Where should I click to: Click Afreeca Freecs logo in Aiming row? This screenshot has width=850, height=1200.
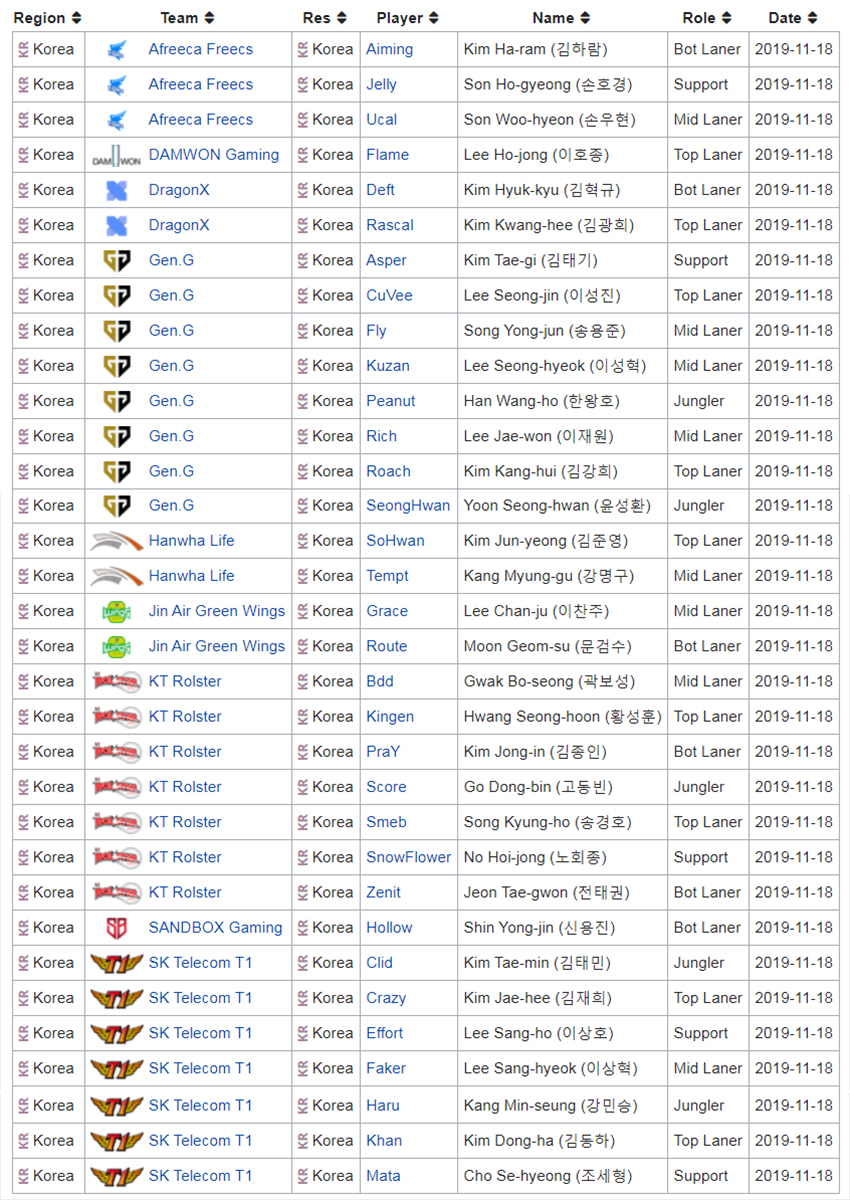tap(117, 49)
